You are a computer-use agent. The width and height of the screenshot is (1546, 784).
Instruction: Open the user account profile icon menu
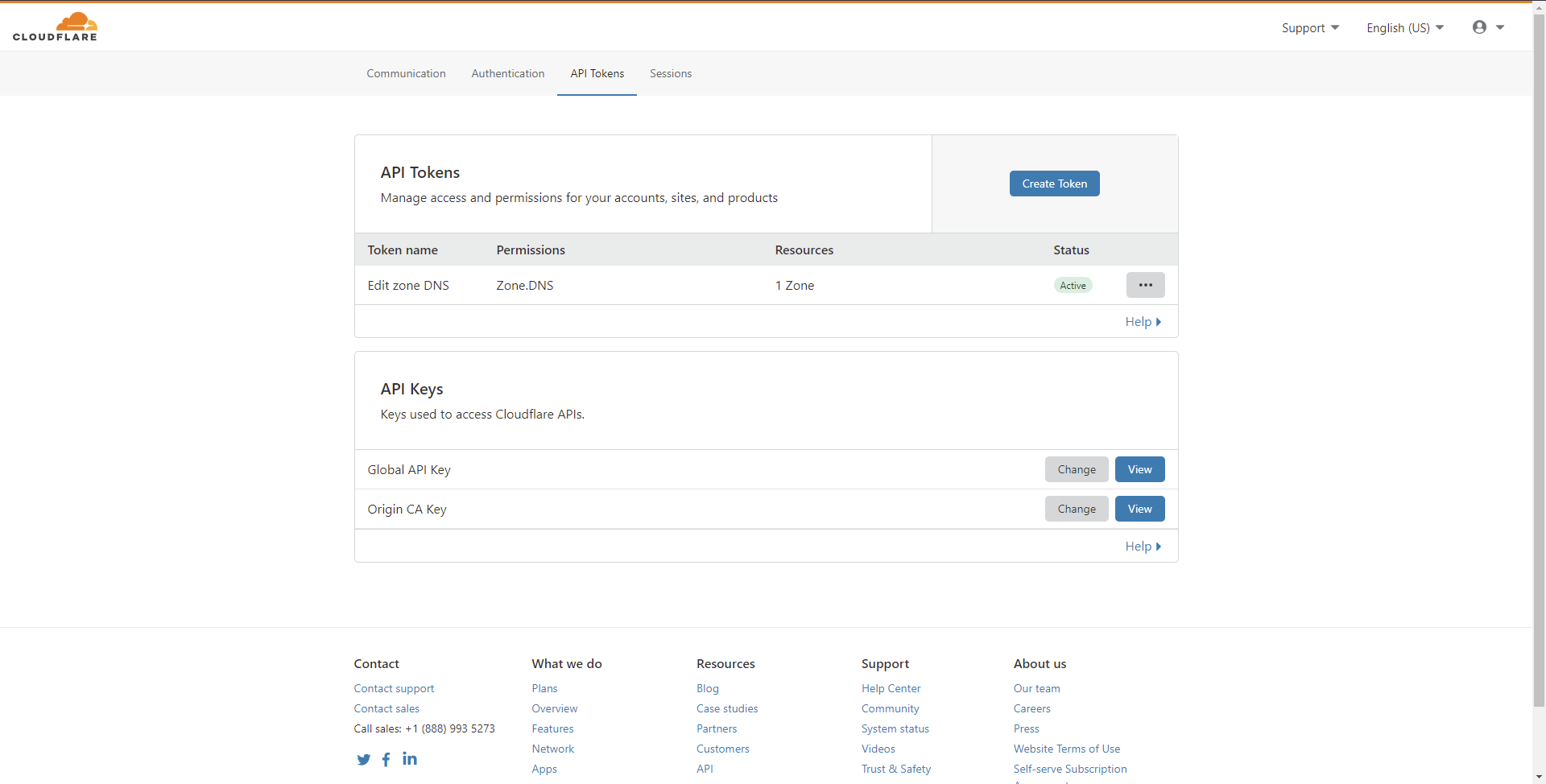coord(1488,27)
